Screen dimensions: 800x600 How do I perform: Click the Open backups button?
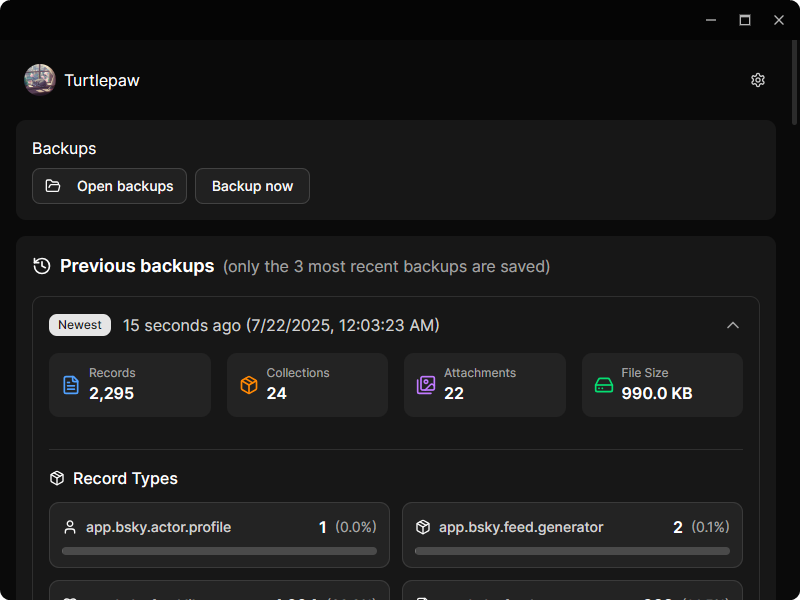pyautogui.click(x=110, y=186)
